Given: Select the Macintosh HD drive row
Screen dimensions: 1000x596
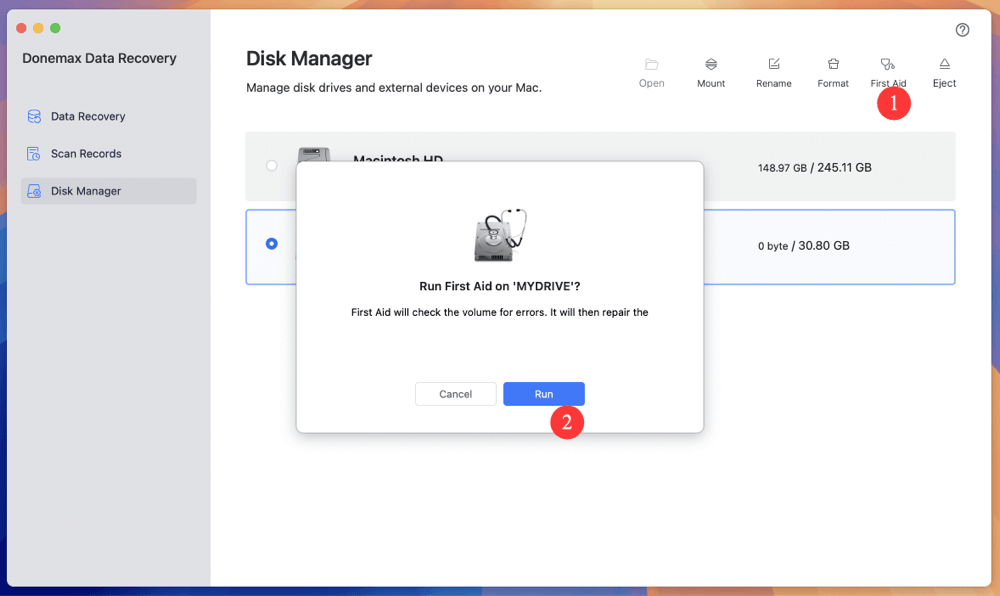Looking at the screenshot, I should pyautogui.click(x=600, y=166).
